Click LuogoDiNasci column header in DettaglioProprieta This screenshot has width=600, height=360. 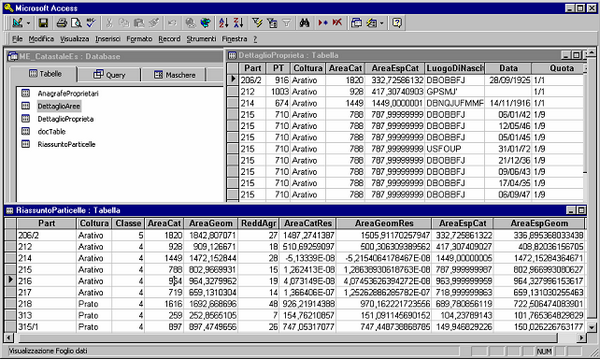(455, 68)
